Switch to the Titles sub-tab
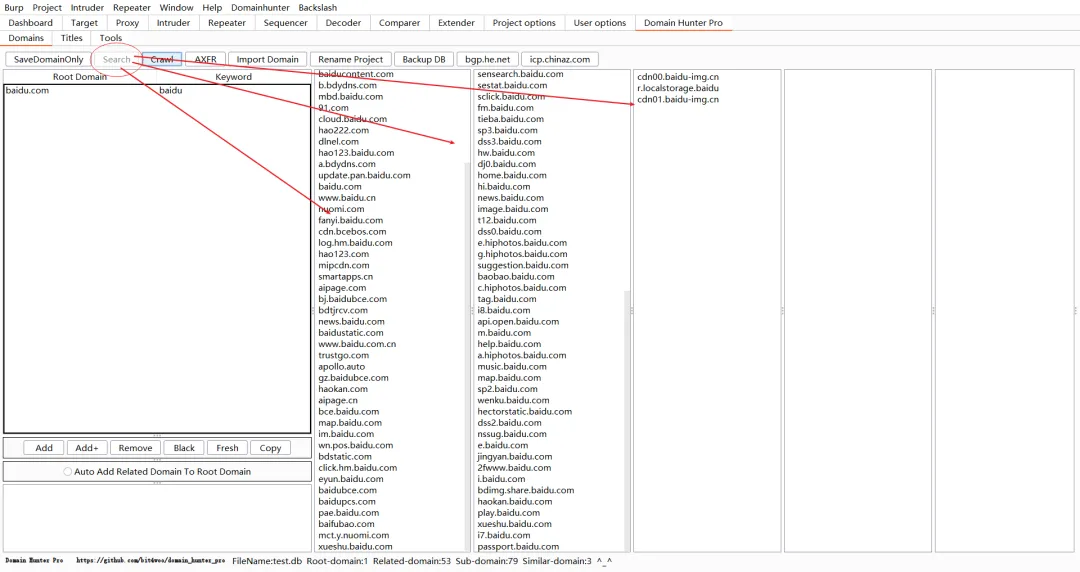This screenshot has width=1080, height=572. (72, 38)
